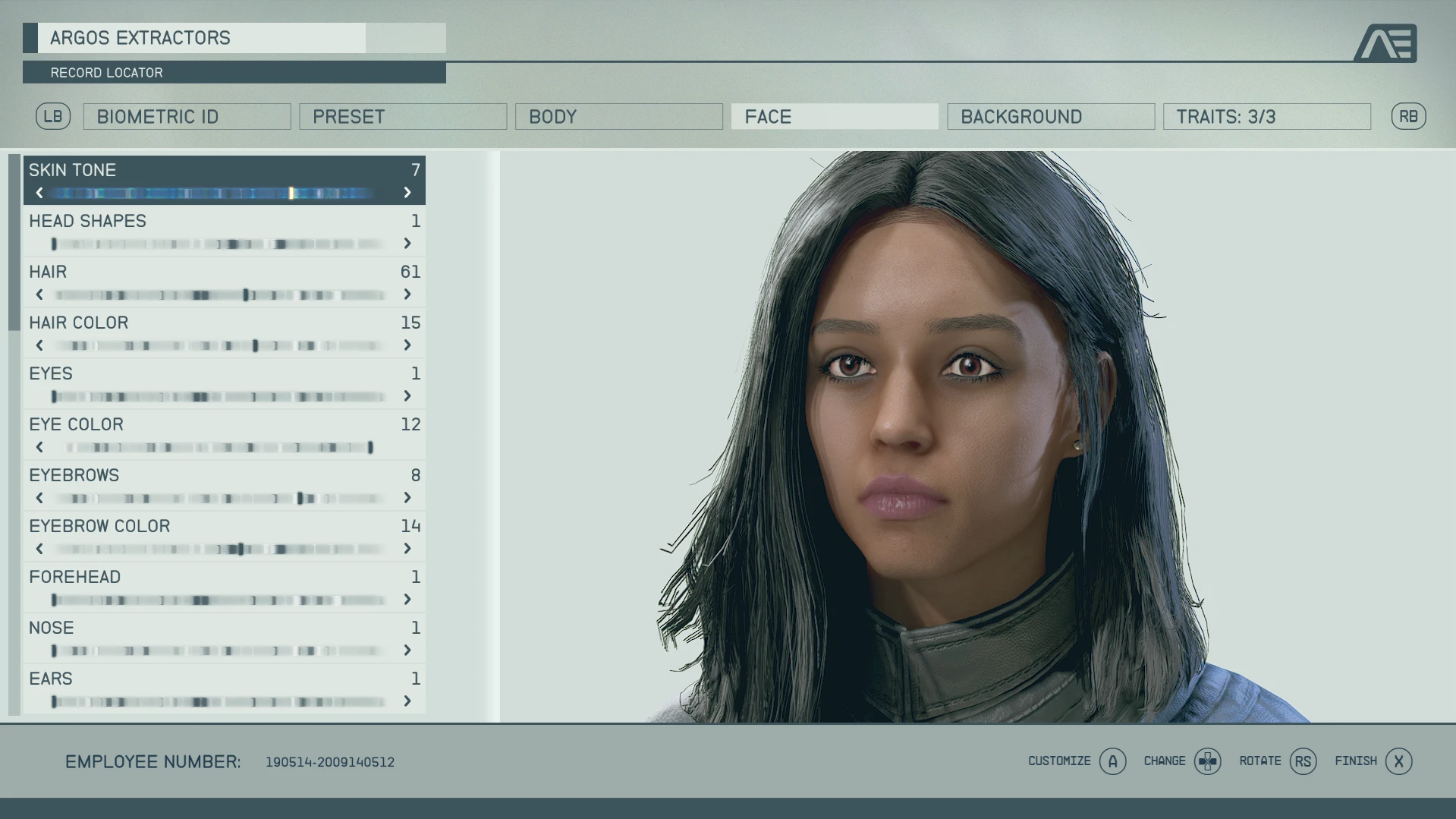Switch to the Biometric ID tab
Viewport: 1456px width, 819px height.
tap(187, 117)
